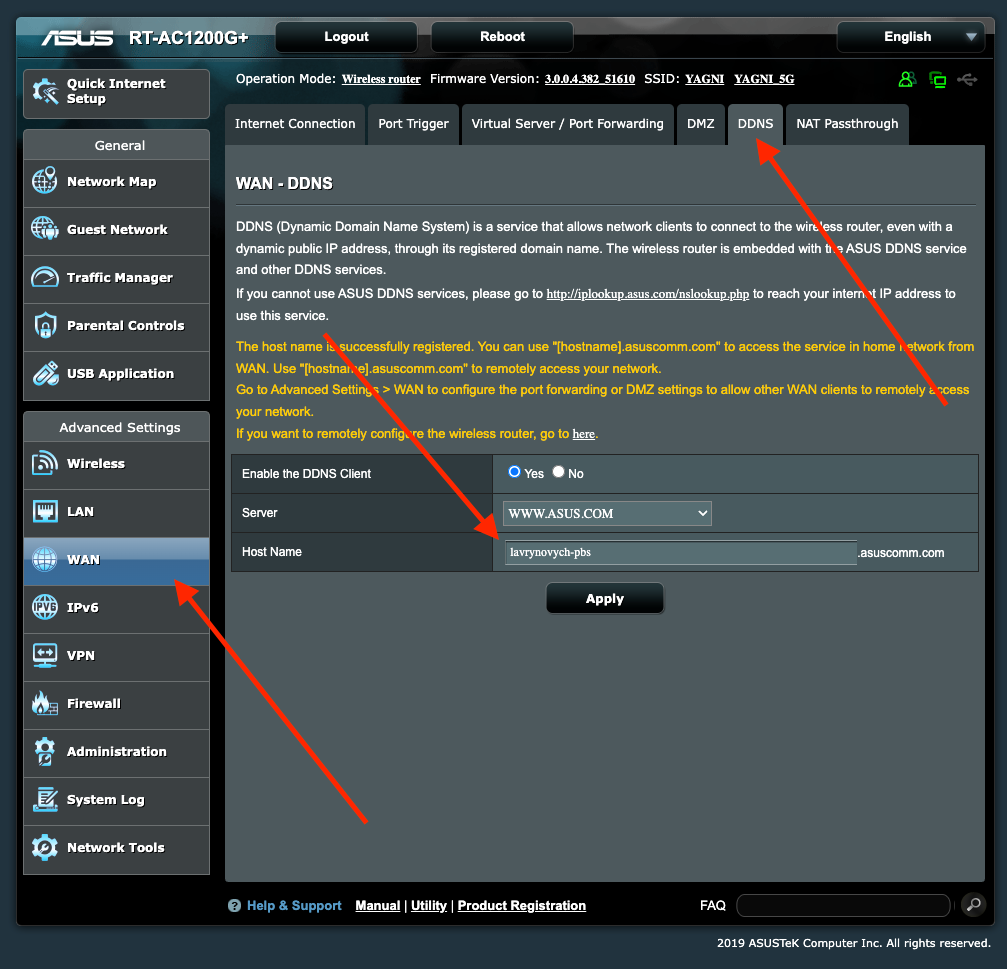Select Yes for Enable DDNS Client
The width and height of the screenshot is (1007, 969).
[x=515, y=472]
